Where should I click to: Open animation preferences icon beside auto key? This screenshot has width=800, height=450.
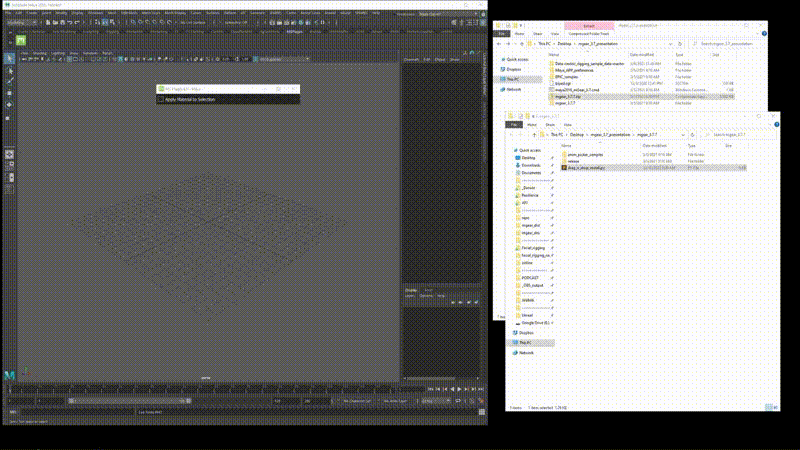pyautogui.click(x=481, y=401)
